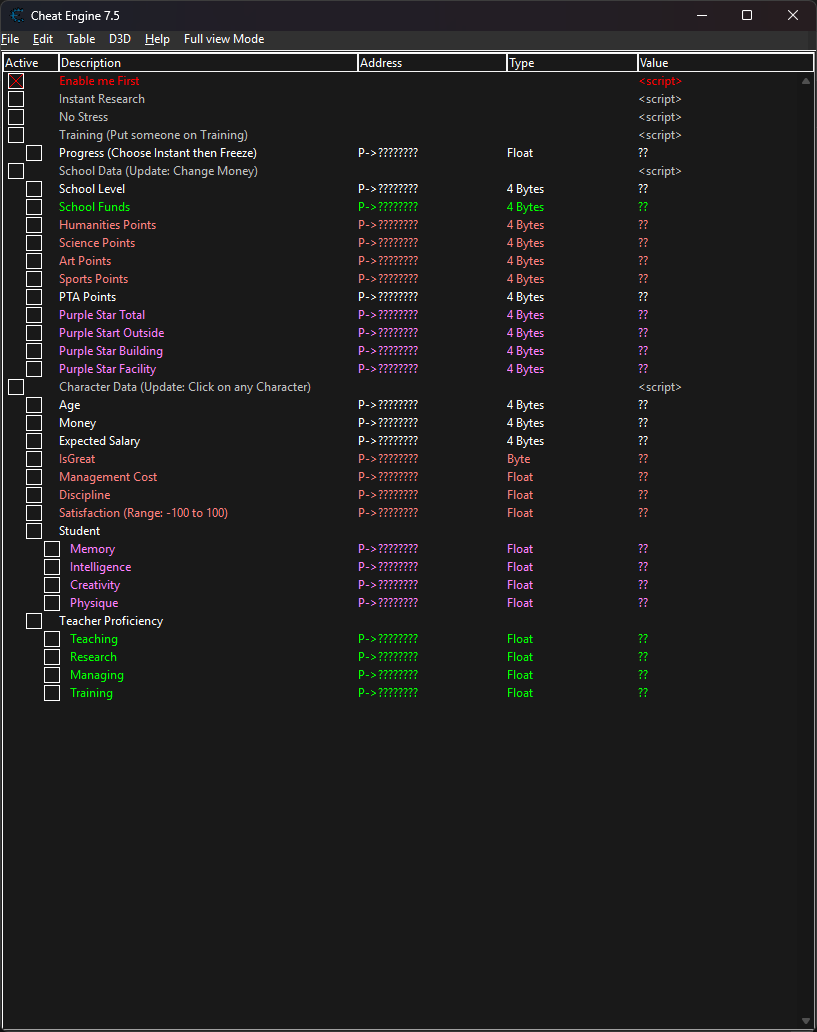Screen dimensions: 817x1032
Task: Click the scrollbar up arrow
Action: click(806, 81)
